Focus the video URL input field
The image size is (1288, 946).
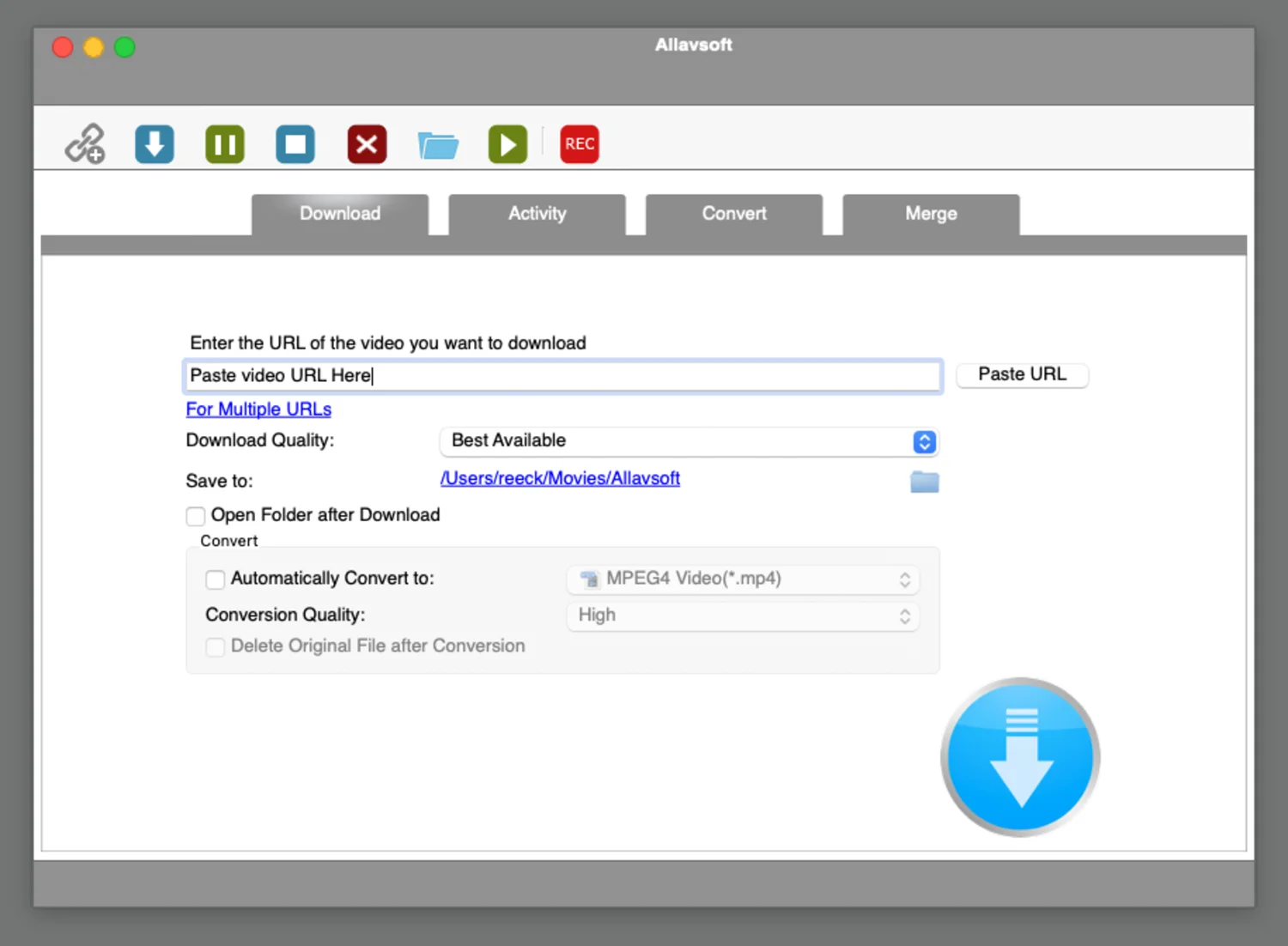[563, 375]
